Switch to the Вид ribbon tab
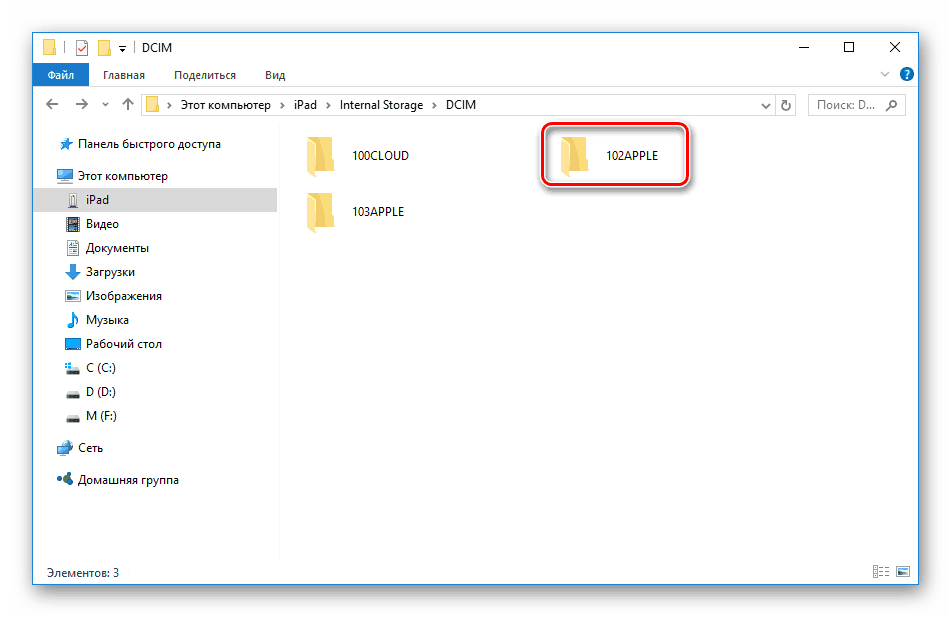951x617 pixels. (275, 75)
